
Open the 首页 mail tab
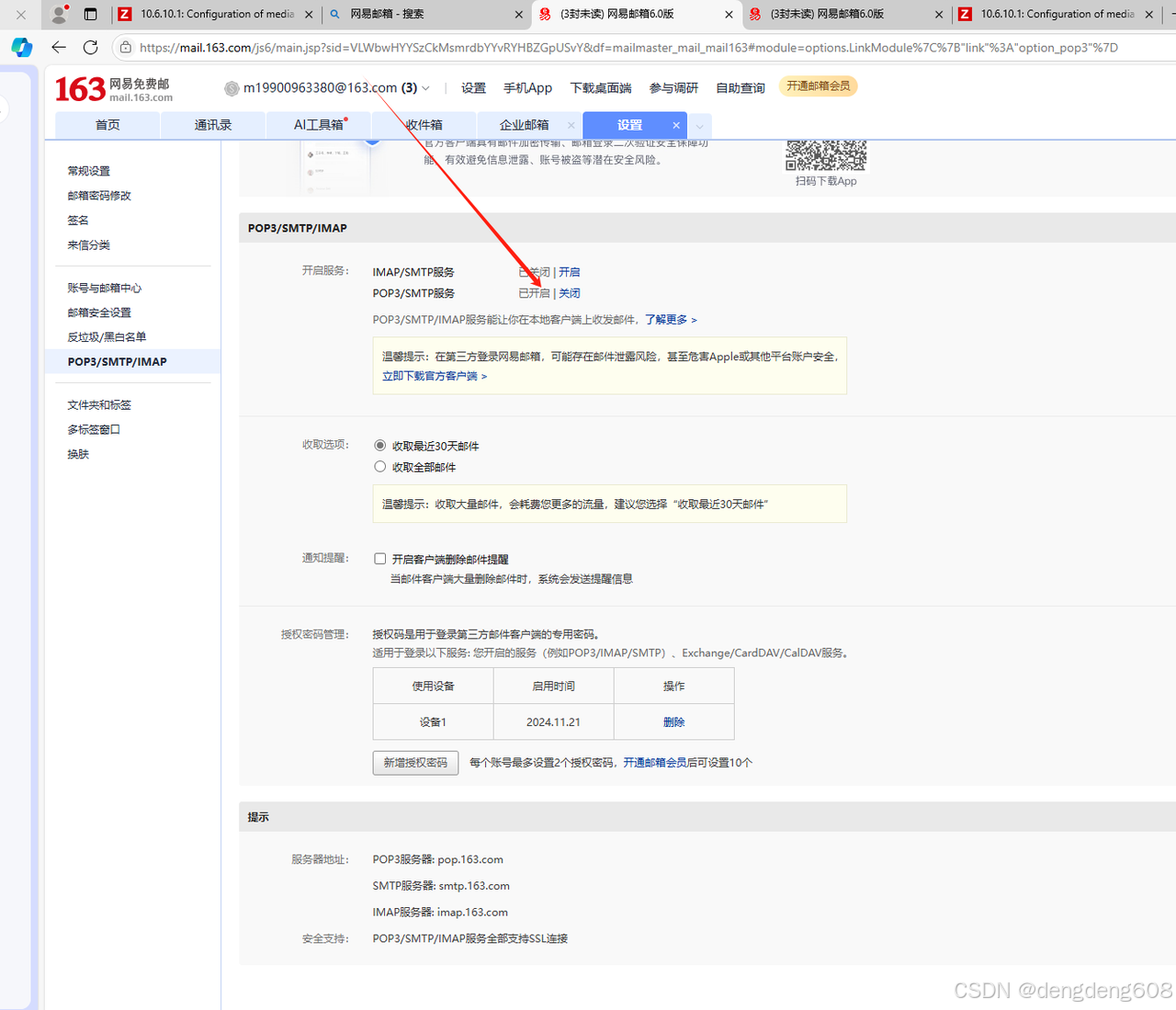pos(107,125)
